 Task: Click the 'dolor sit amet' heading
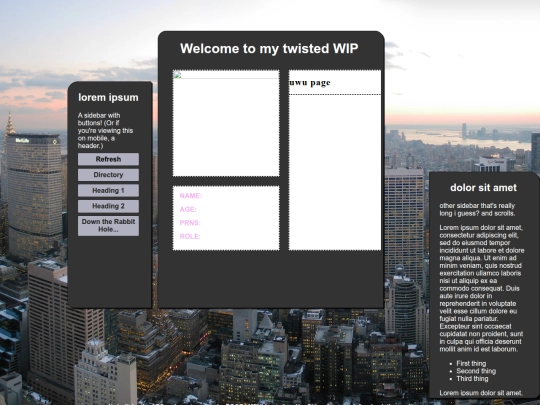click(483, 188)
